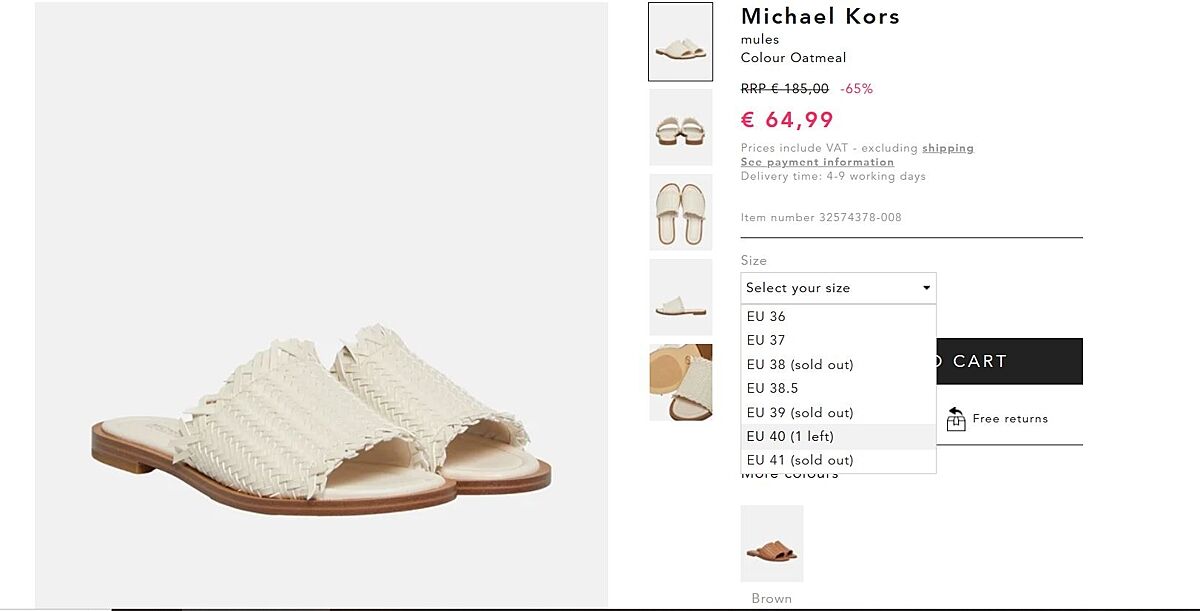
Task: Open the shipping link
Action: (947, 148)
